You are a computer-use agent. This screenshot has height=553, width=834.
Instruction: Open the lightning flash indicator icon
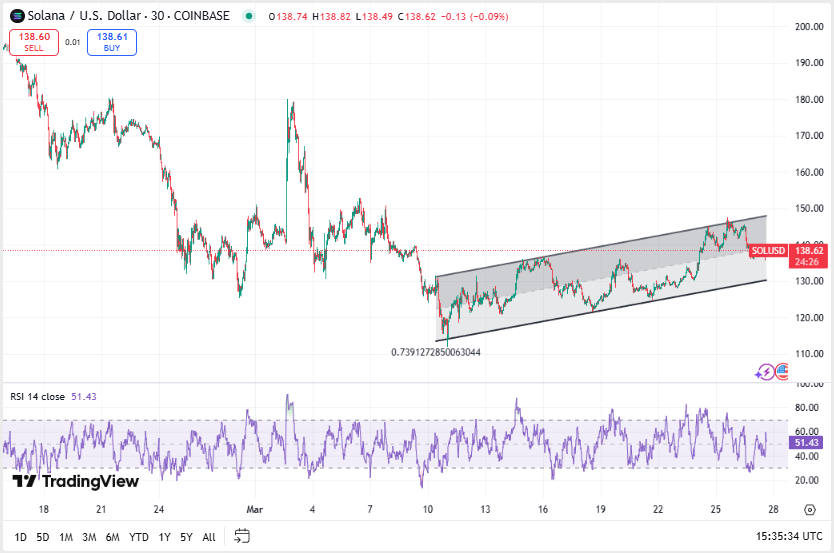point(766,372)
